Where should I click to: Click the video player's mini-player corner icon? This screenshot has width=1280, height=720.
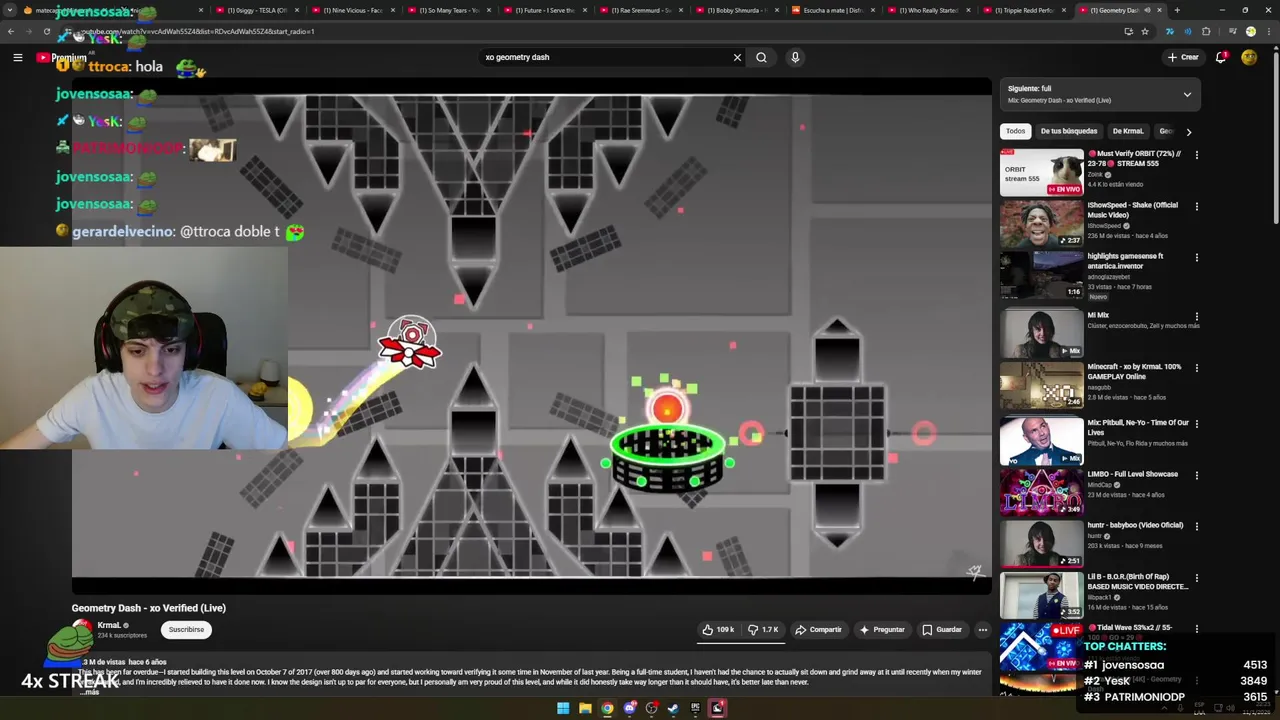click(x=974, y=572)
